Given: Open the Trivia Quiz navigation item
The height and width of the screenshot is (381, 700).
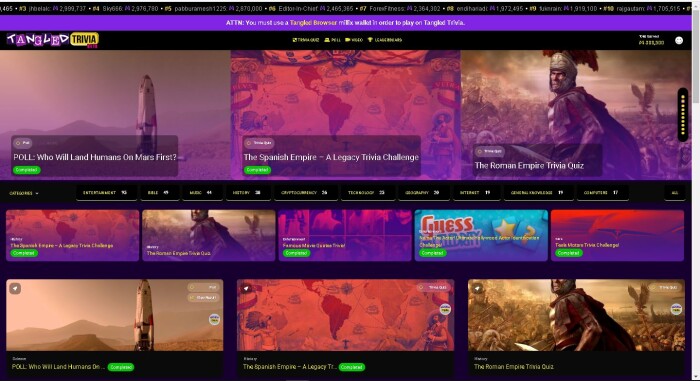Looking at the screenshot, I should pyautogui.click(x=306, y=40).
